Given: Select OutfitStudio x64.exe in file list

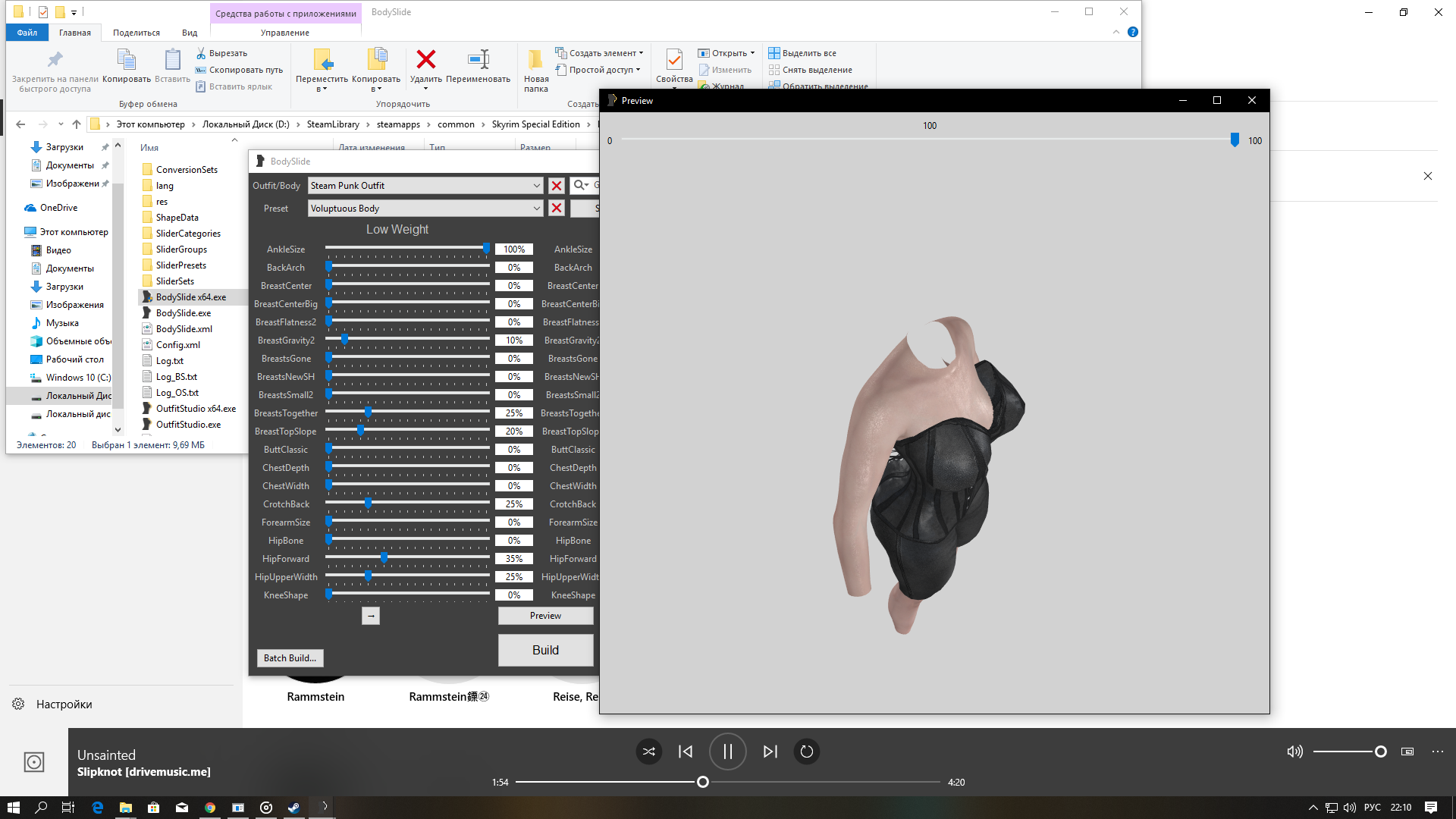Looking at the screenshot, I should 196,409.
